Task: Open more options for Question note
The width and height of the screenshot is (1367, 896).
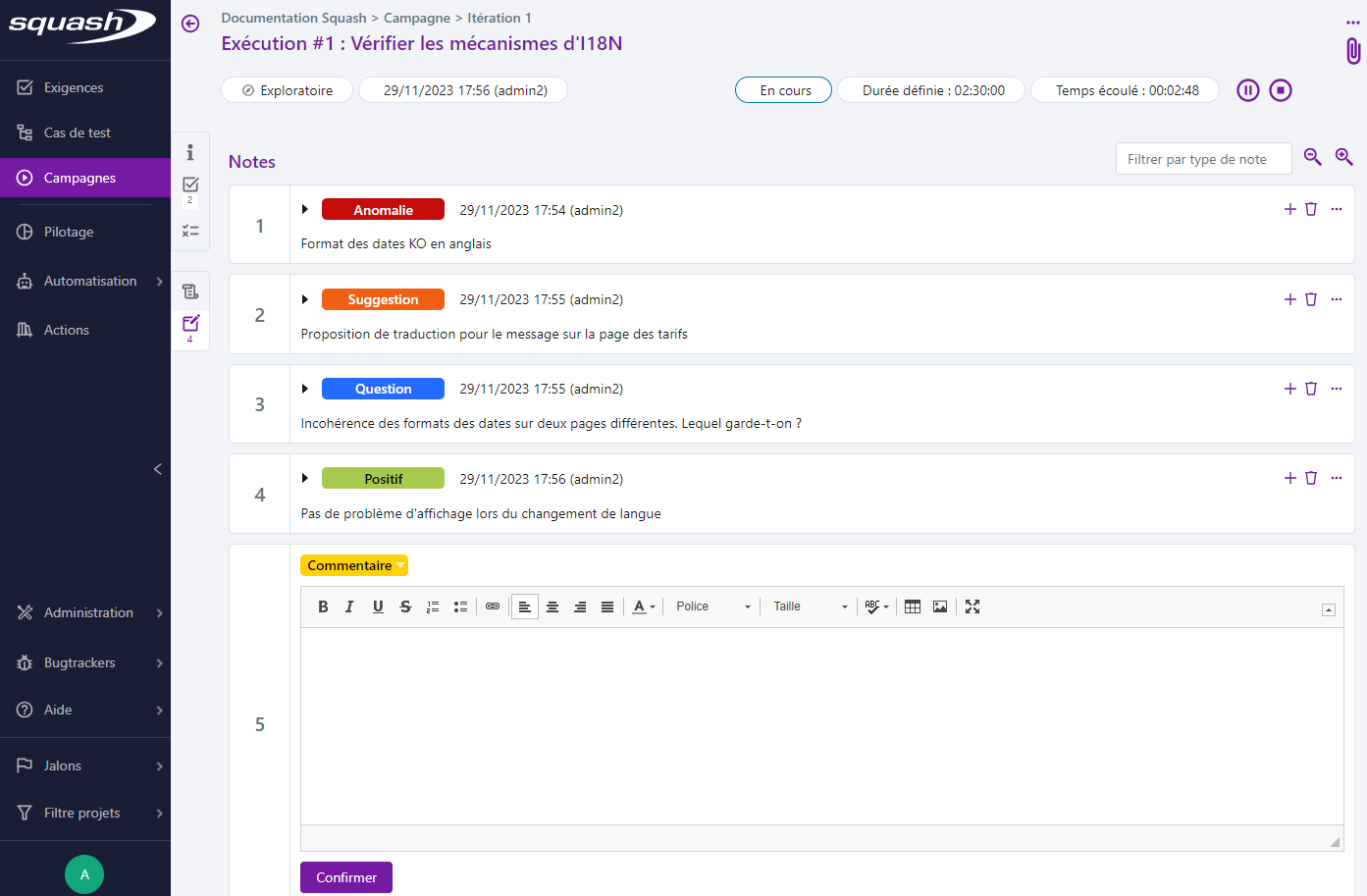Action: (1336, 389)
